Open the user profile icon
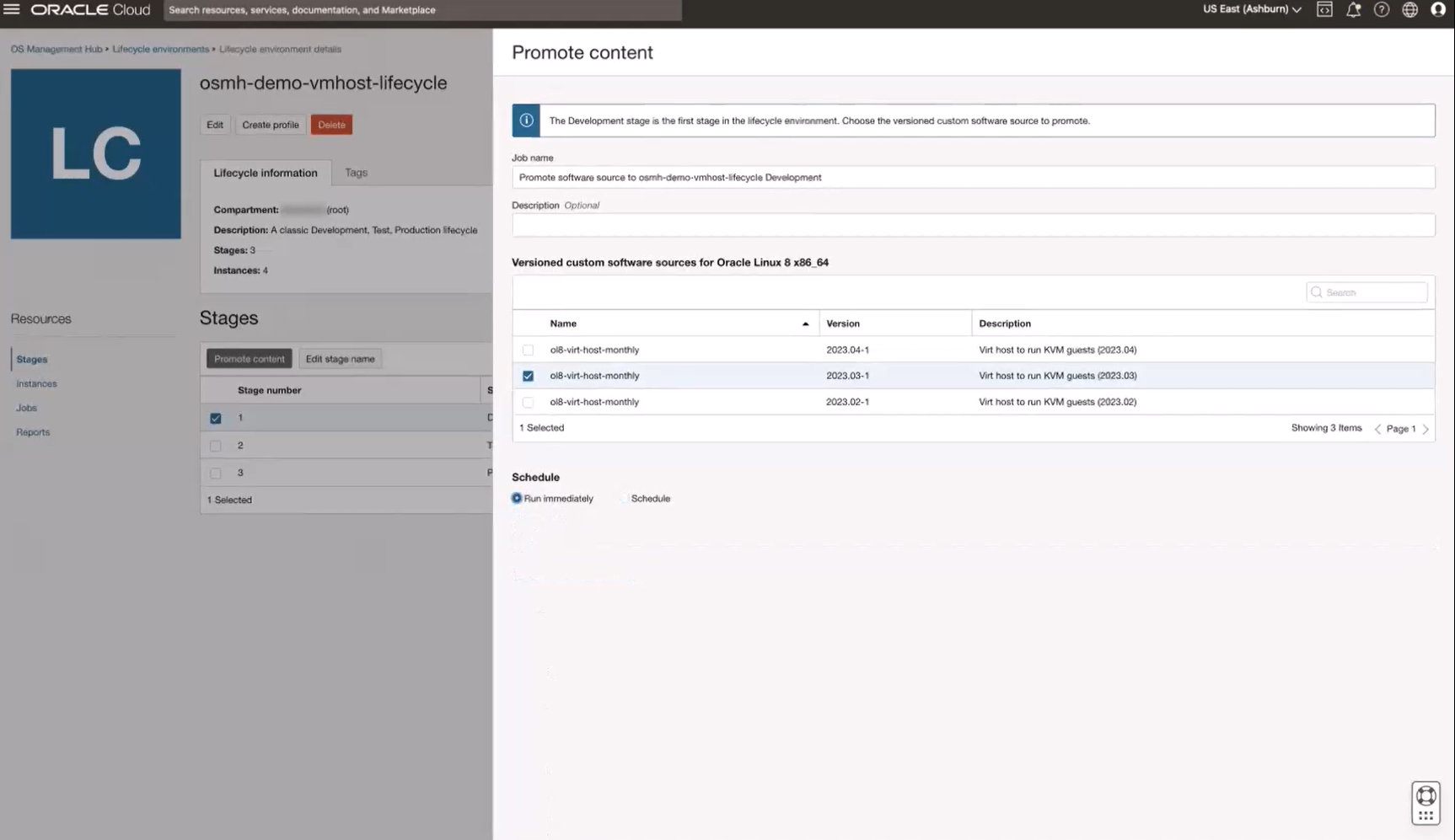This screenshot has width=1455, height=840. point(1438,10)
